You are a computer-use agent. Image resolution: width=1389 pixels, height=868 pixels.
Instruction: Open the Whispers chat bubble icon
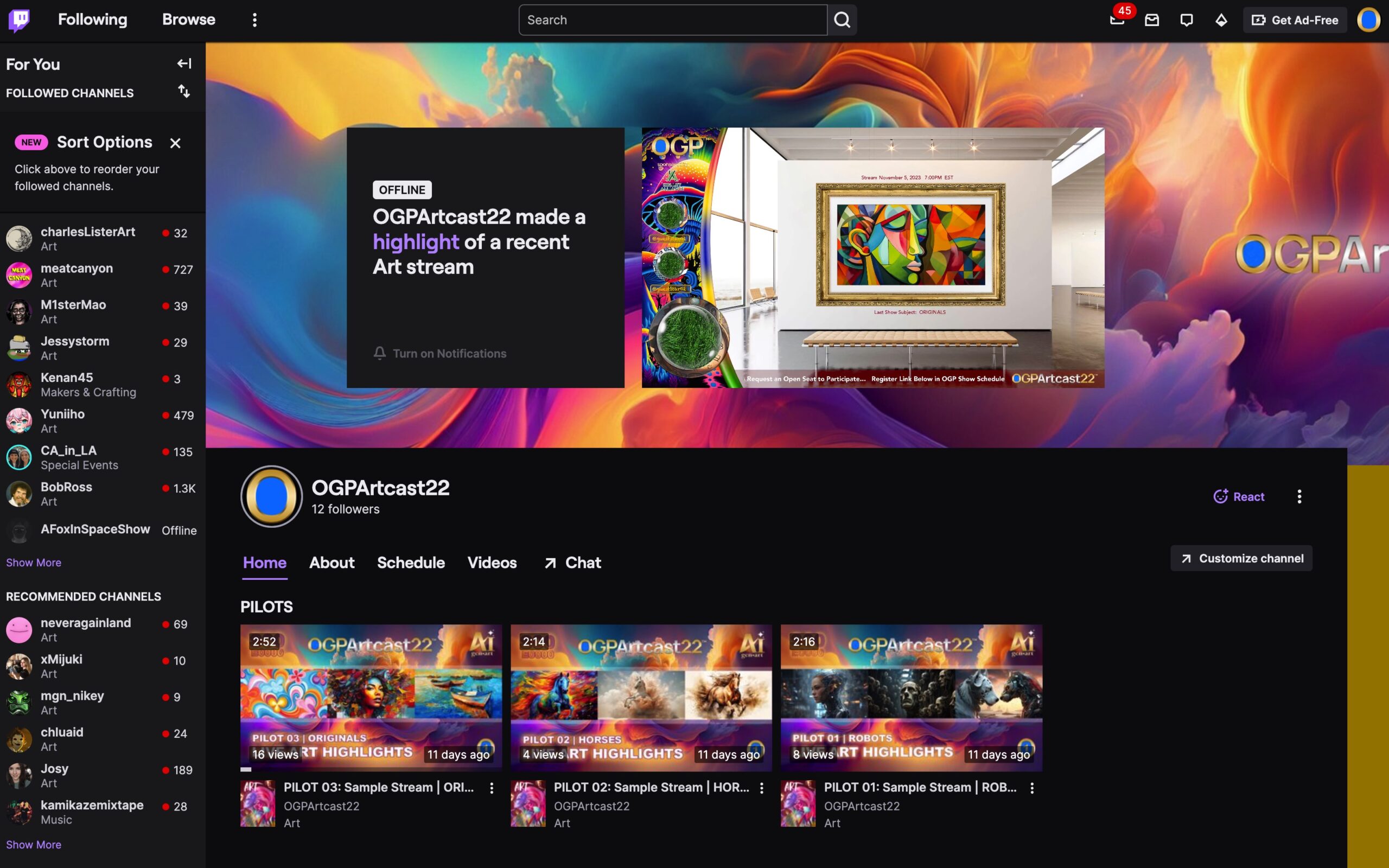[1187, 20]
